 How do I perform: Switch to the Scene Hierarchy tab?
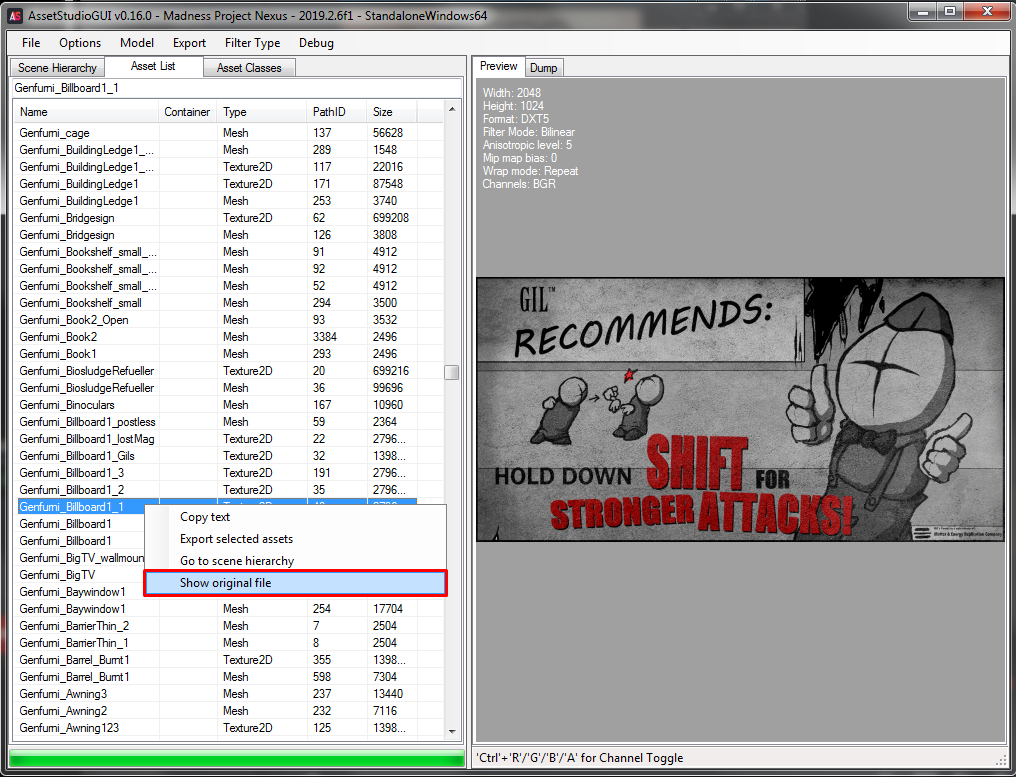(x=58, y=68)
